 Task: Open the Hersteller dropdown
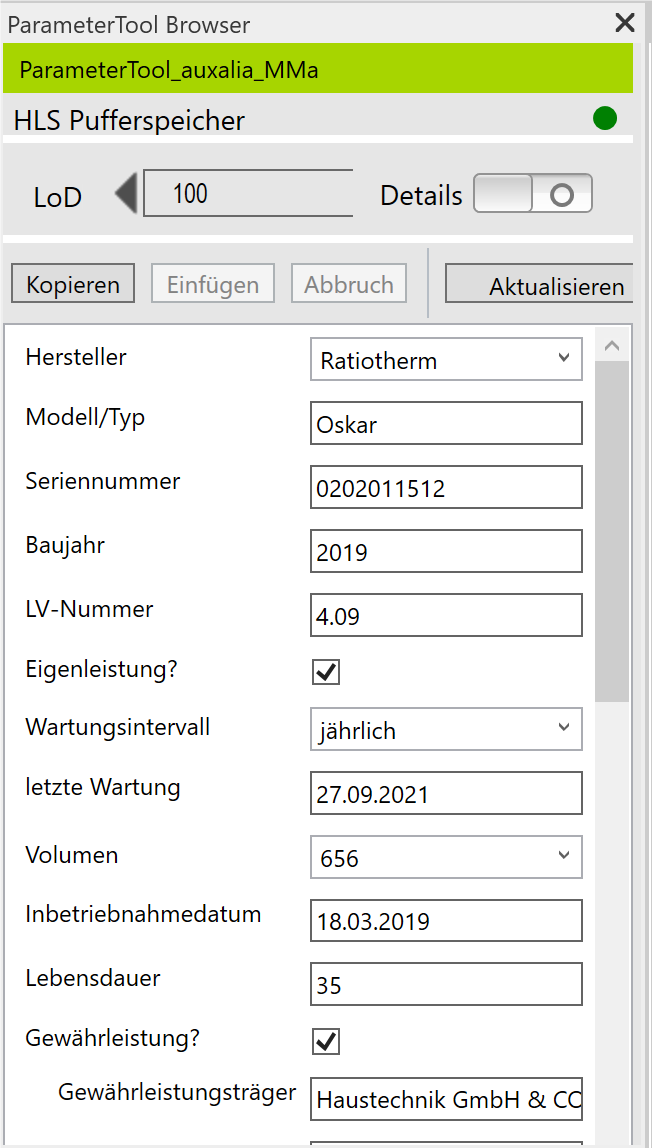[446, 360]
